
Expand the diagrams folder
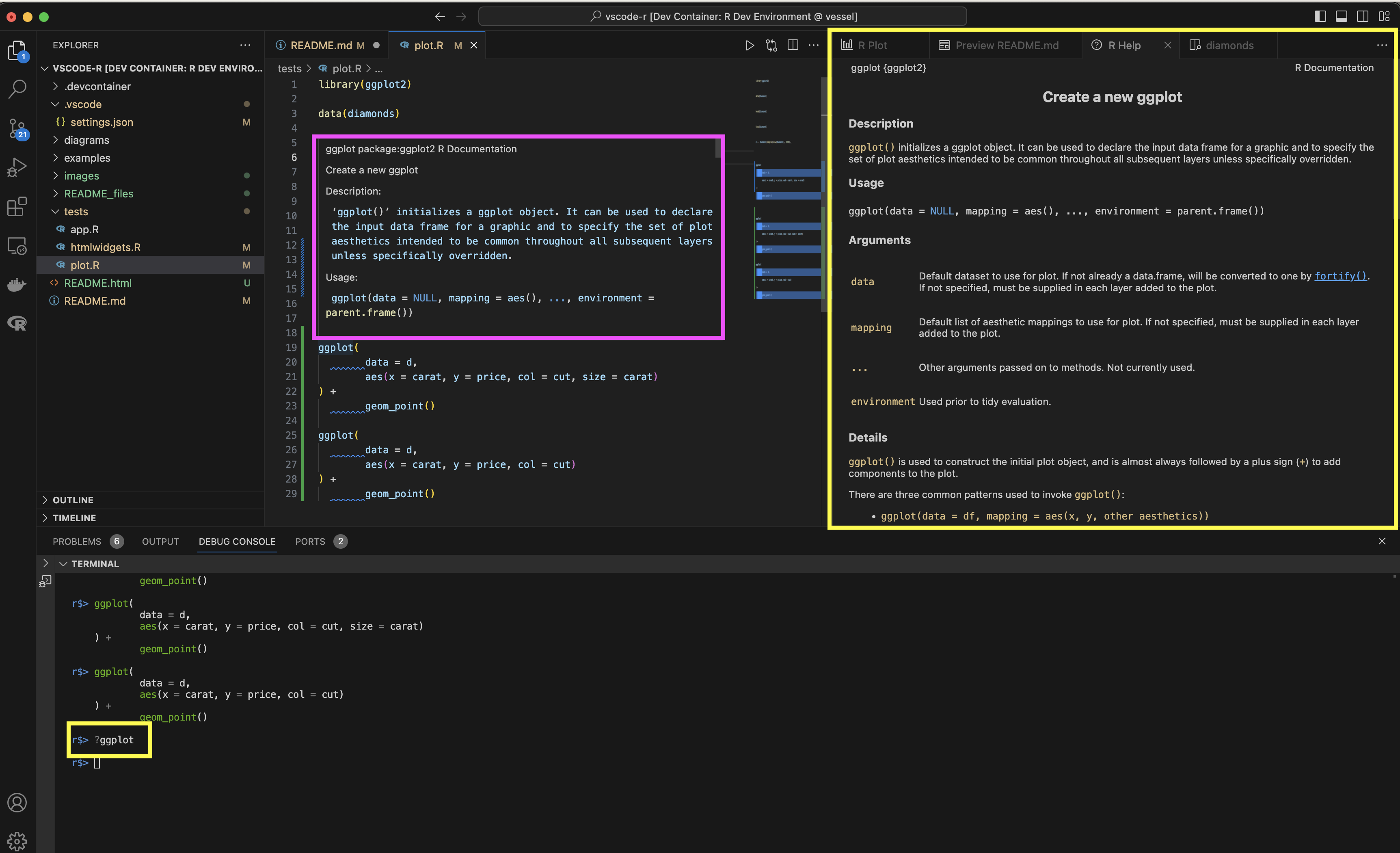[x=86, y=140]
